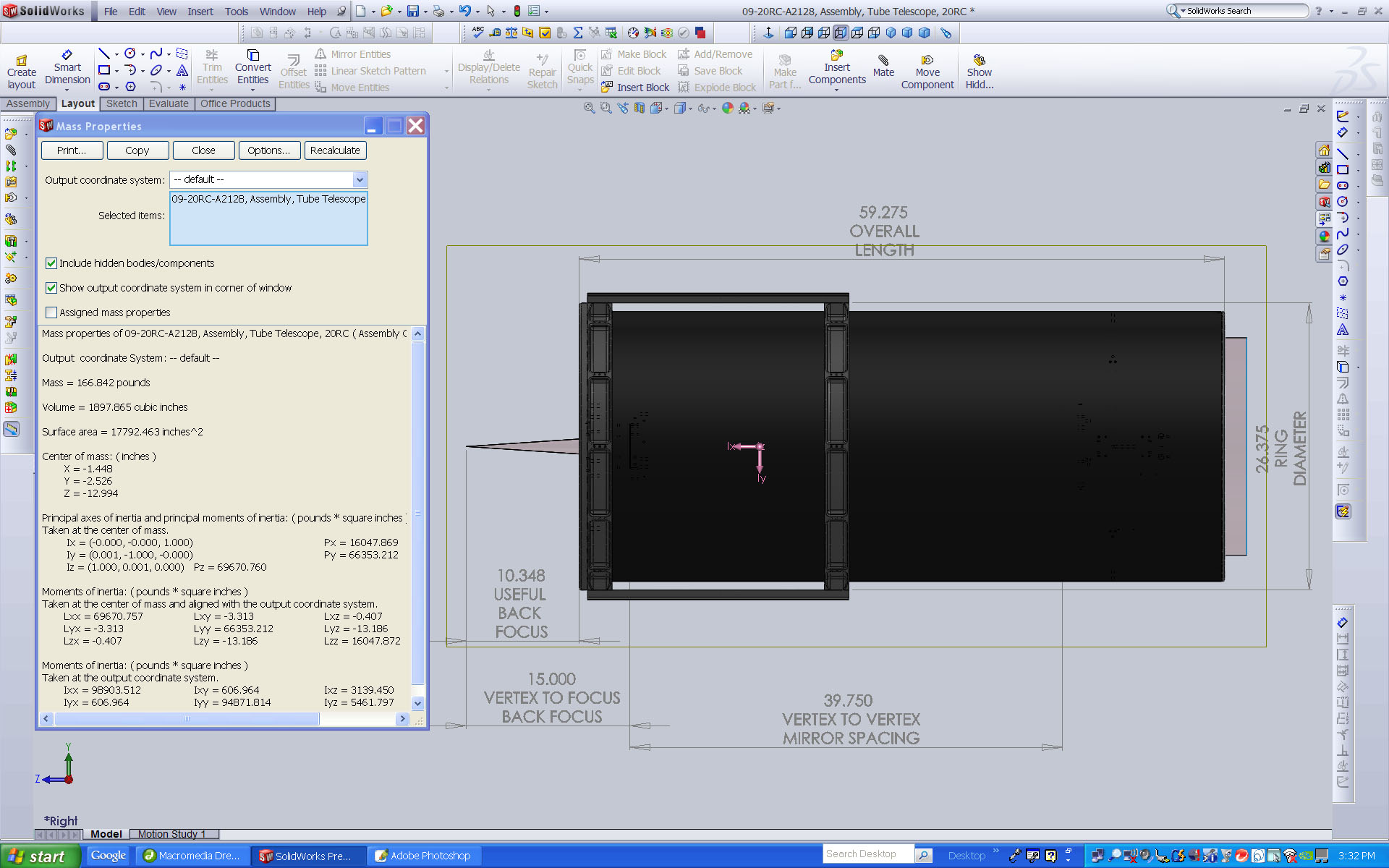This screenshot has width=1389, height=868.
Task: Click the Undo icon
Action: pyautogui.click(x=465, y=11)
